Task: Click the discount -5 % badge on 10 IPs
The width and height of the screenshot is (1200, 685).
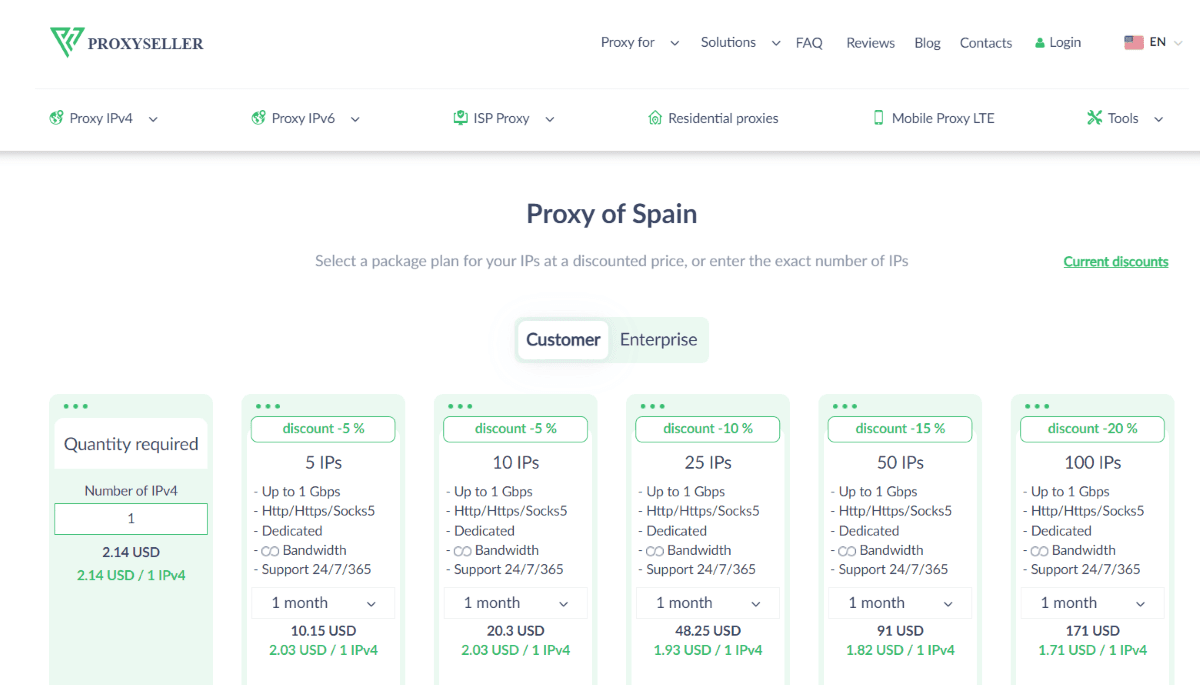Action: 515,429
